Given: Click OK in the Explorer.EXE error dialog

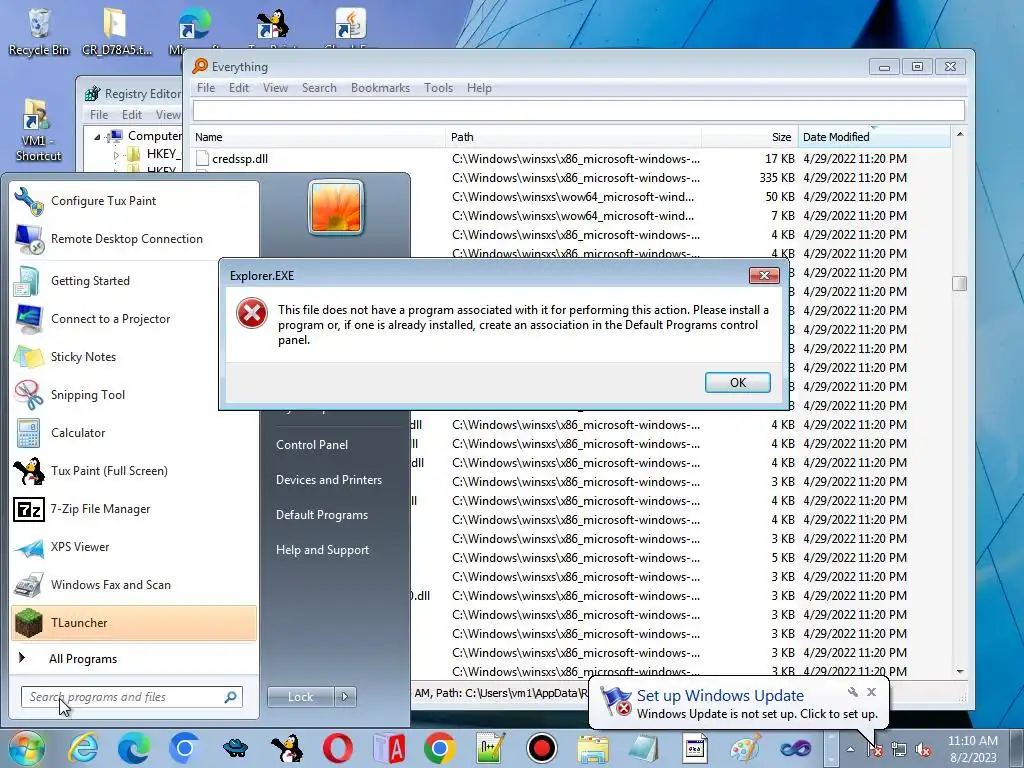Looking at the screenshot, I should point(737,382).
